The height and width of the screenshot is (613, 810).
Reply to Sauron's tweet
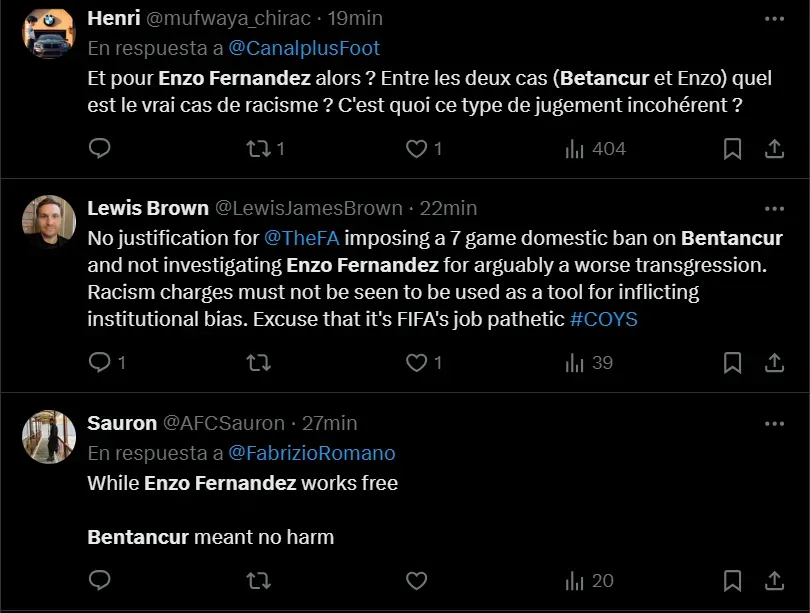click(x=99, y=581)
